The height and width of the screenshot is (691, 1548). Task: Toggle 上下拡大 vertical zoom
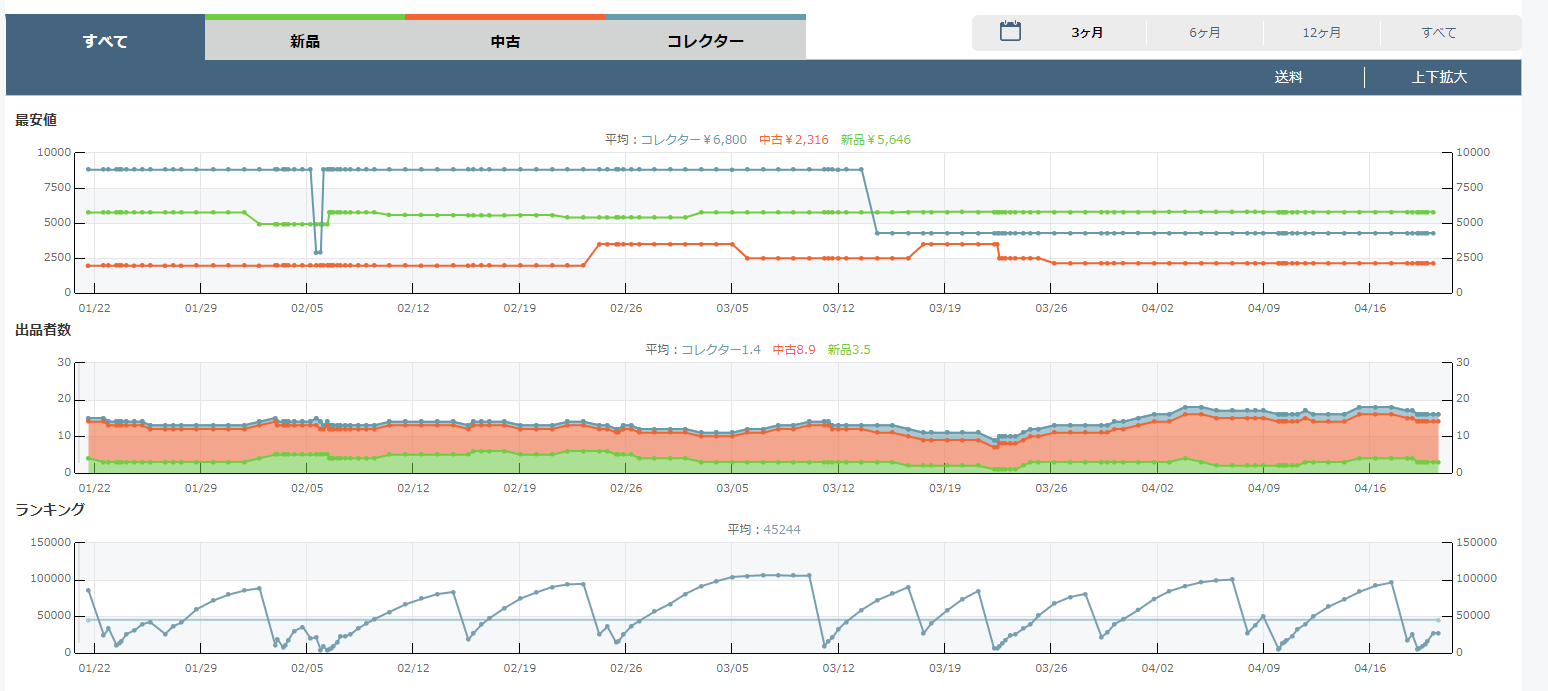point(1439,77)
